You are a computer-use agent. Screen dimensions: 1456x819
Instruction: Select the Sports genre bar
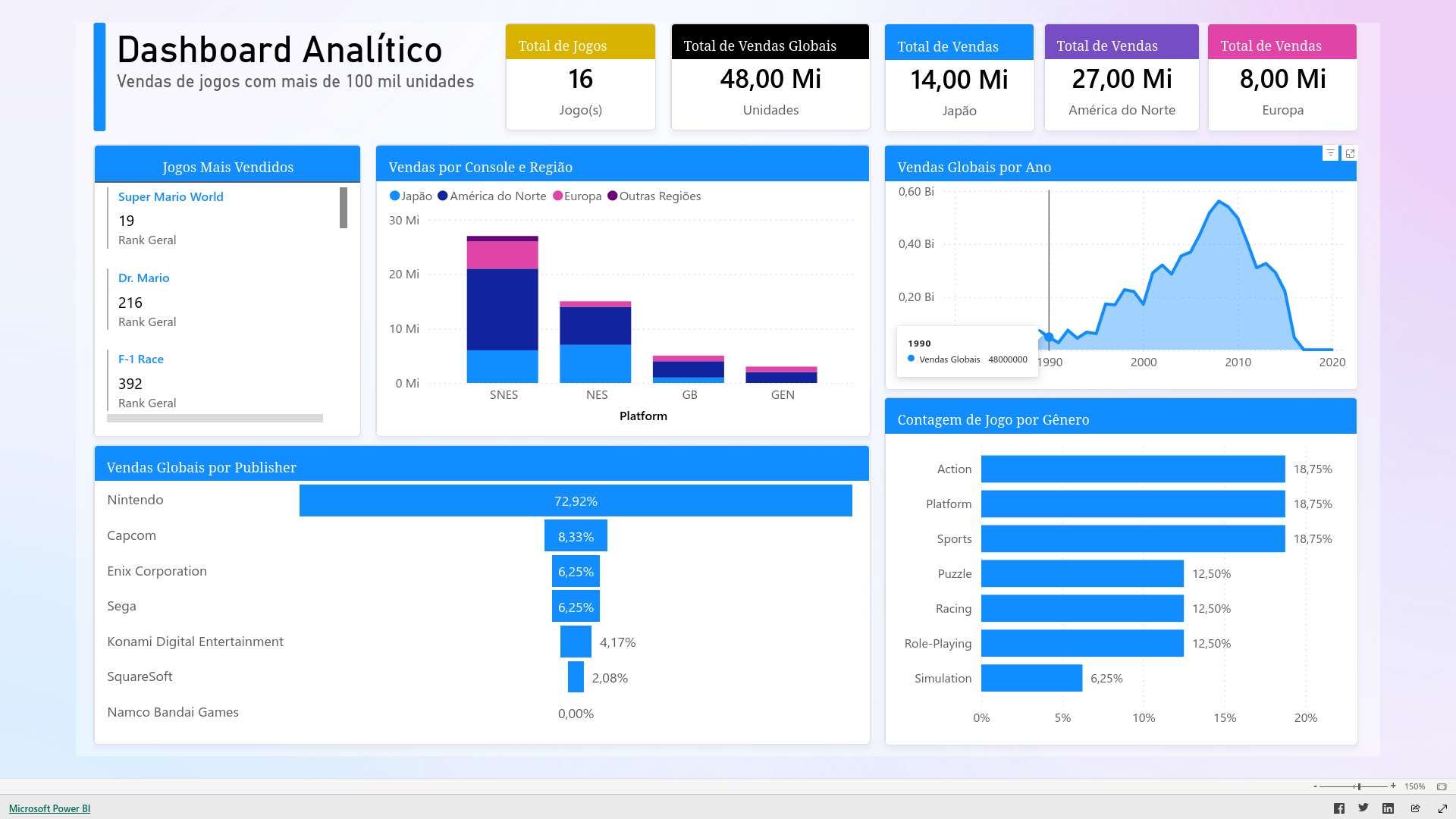1133,538
